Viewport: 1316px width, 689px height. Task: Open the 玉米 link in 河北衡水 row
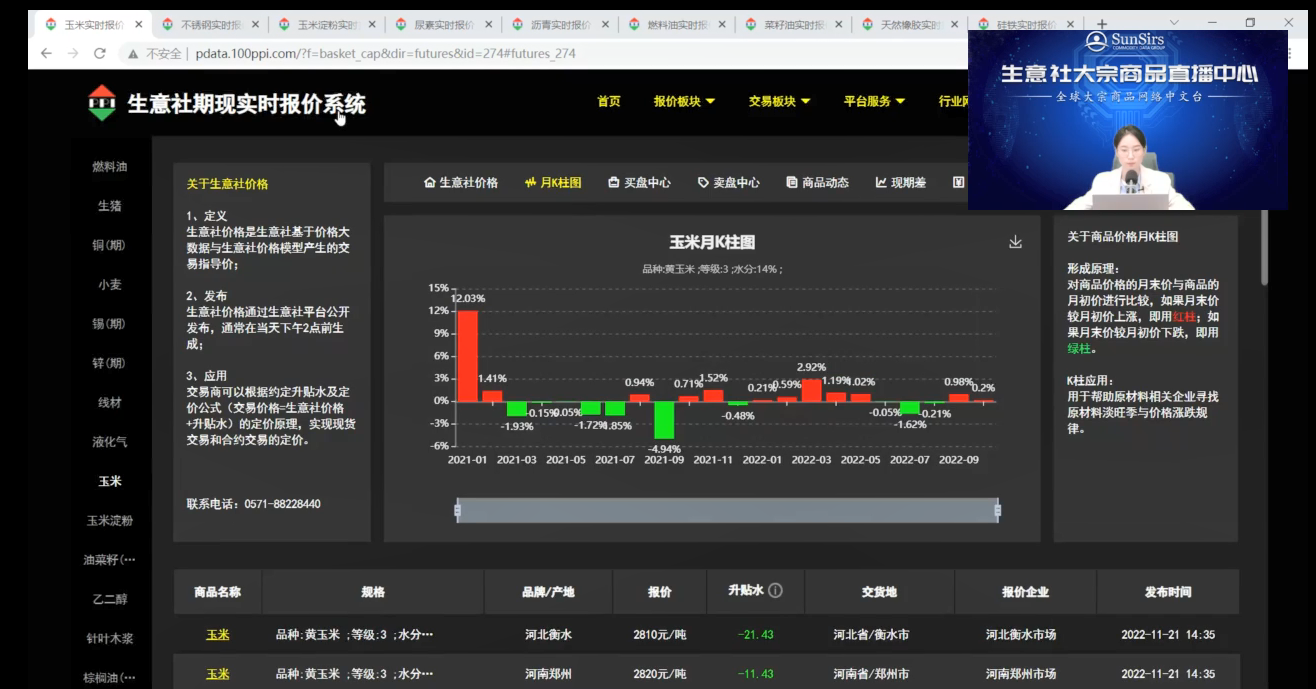tap(217, 635)
